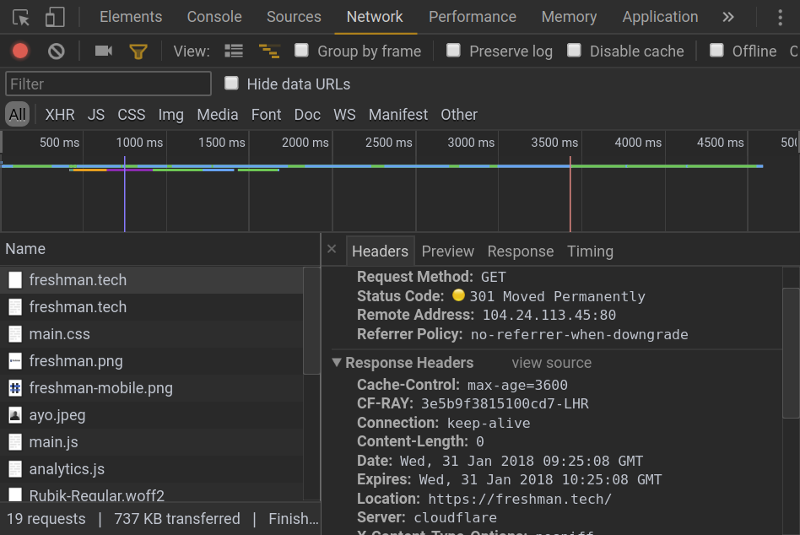Image resolution: width=800 pixels, height=535 pixels.
Task: Toggle the yellow filter funnel icon
Action: point(138,51)
